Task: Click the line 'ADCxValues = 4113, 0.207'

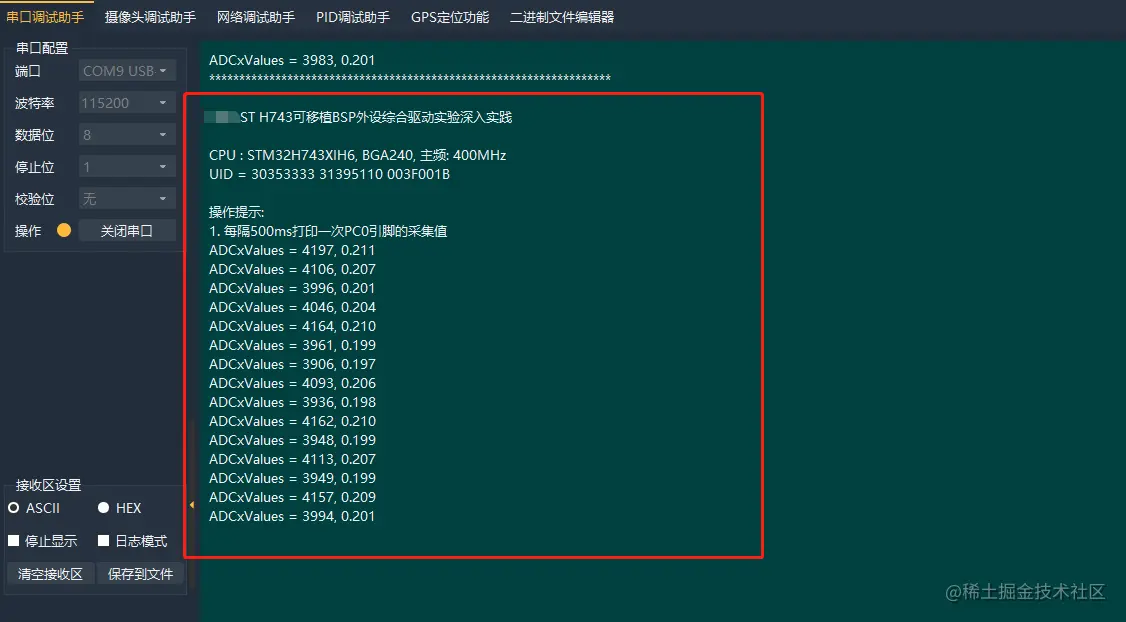Action: point(292,460)
